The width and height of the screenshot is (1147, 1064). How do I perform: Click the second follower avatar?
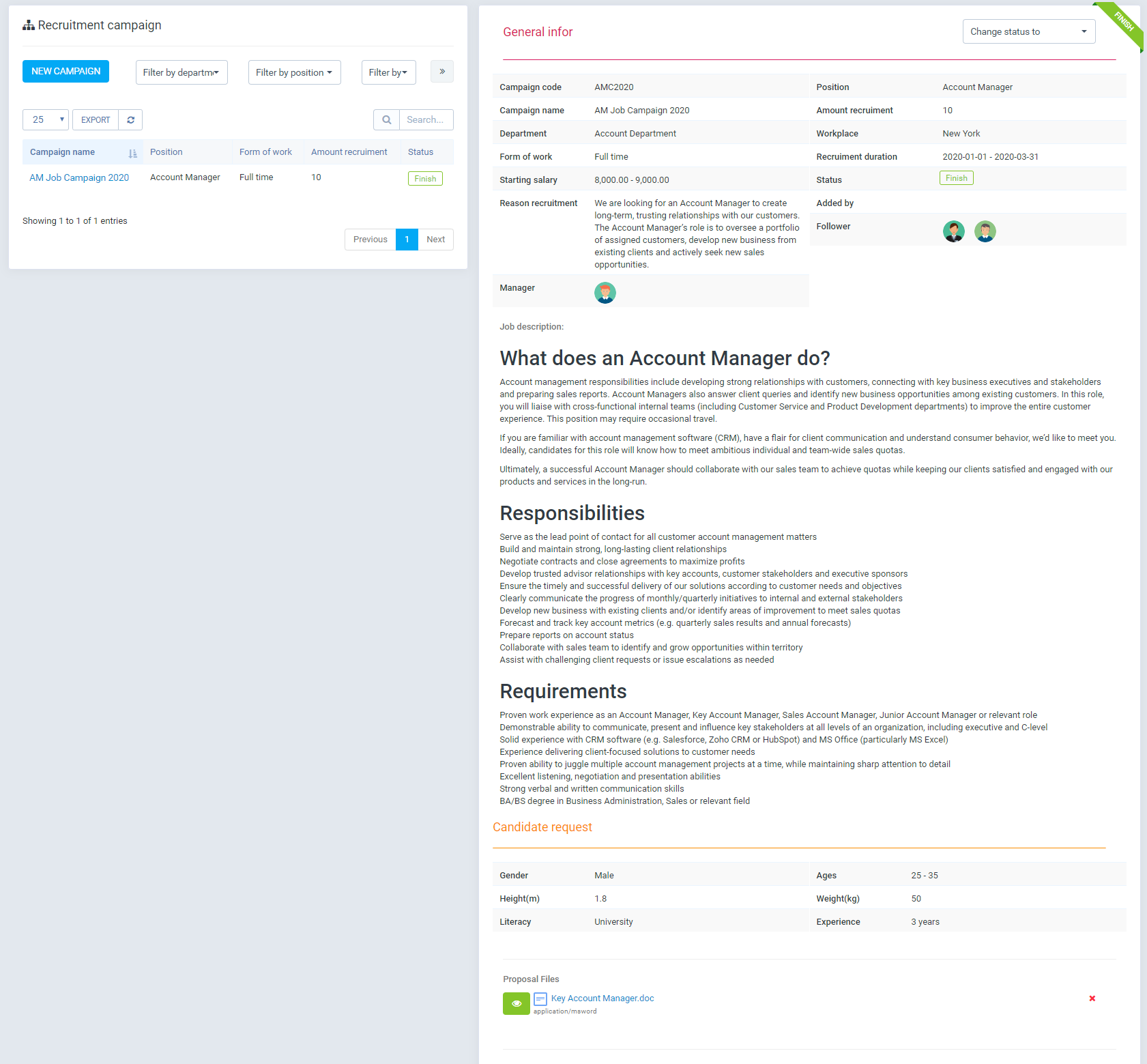(x=985, y=231)
